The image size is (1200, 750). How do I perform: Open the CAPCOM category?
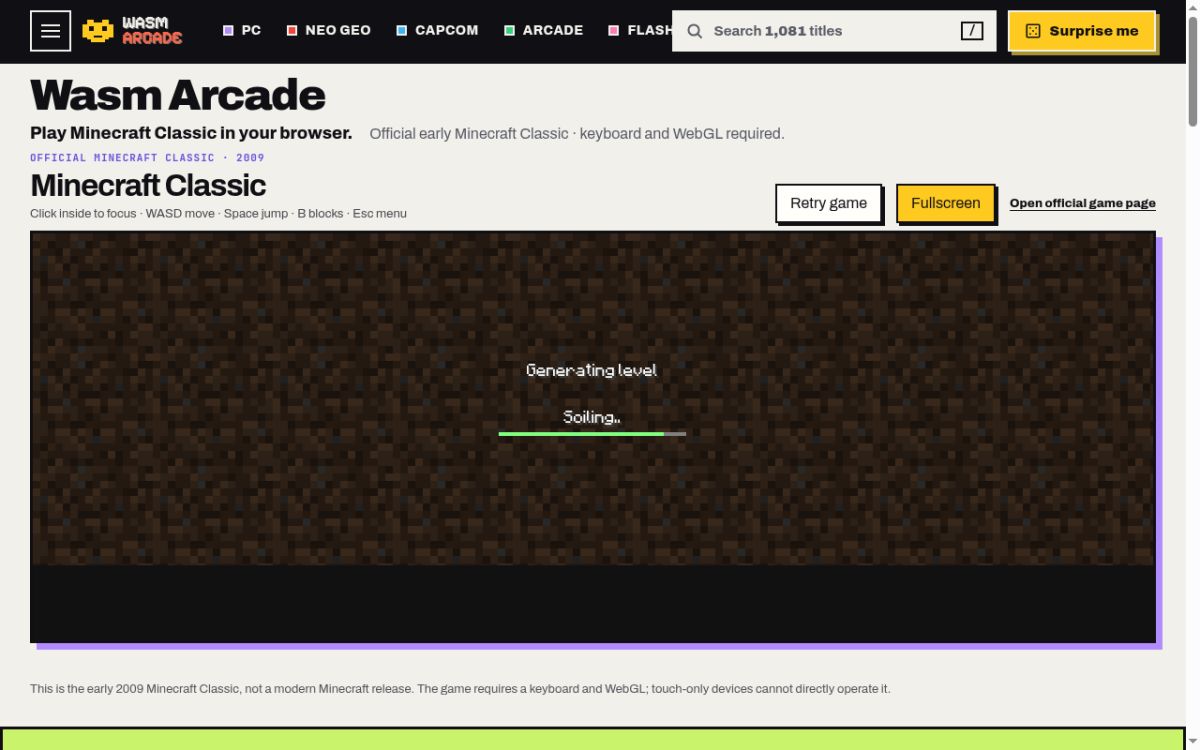point(437,31)
